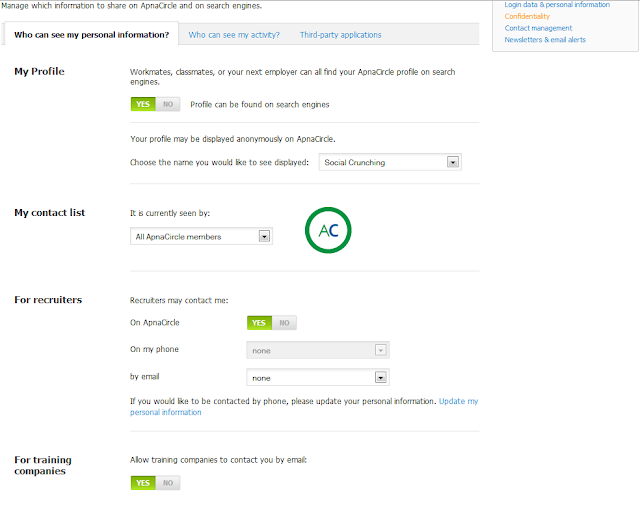
Task: Open Login data & personal information link
Action: click(557, 4)
